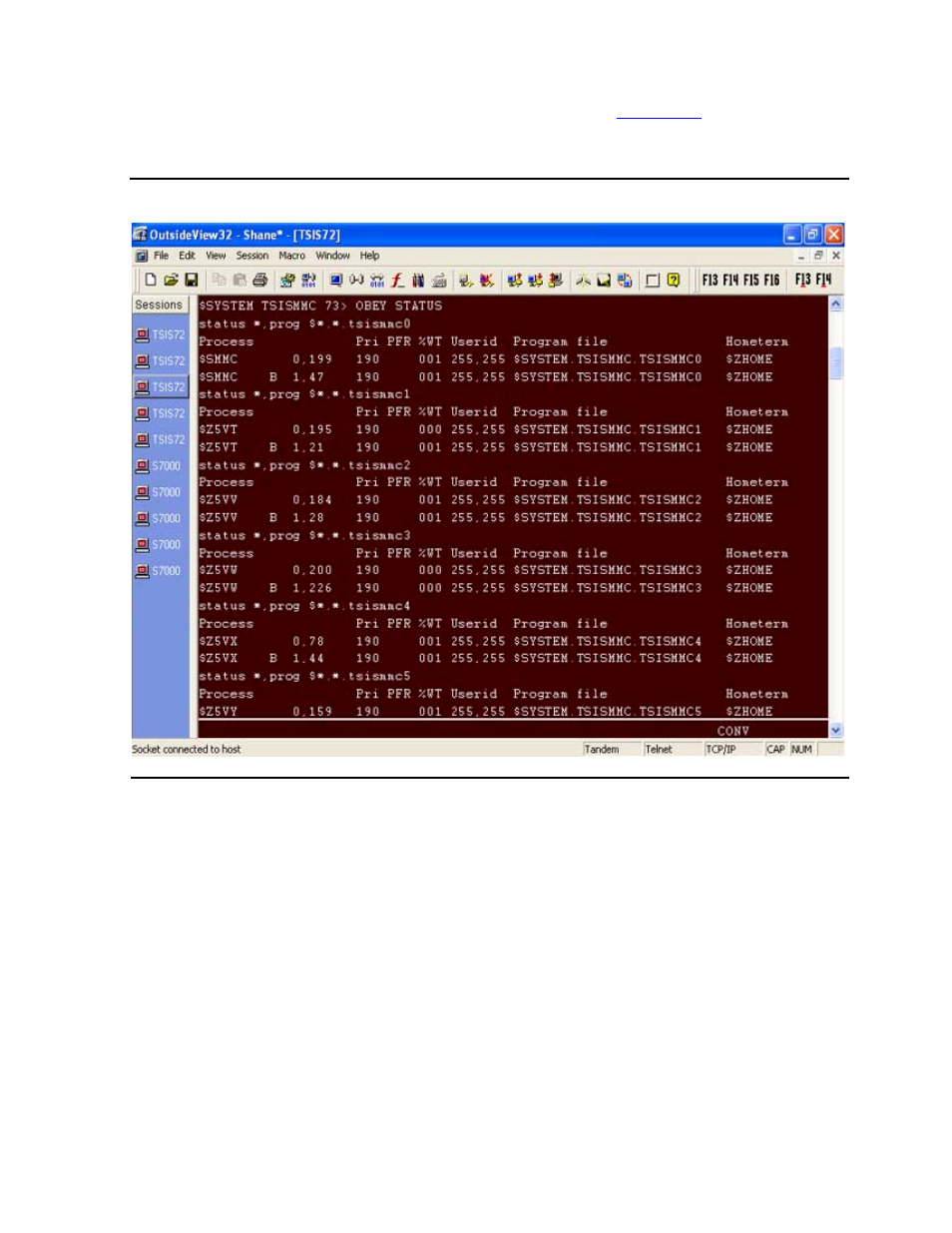This screenshot has height=1233, width=952.
Task: Select the highlighted TSIS72 session
Action: click(x=161, y=387)
